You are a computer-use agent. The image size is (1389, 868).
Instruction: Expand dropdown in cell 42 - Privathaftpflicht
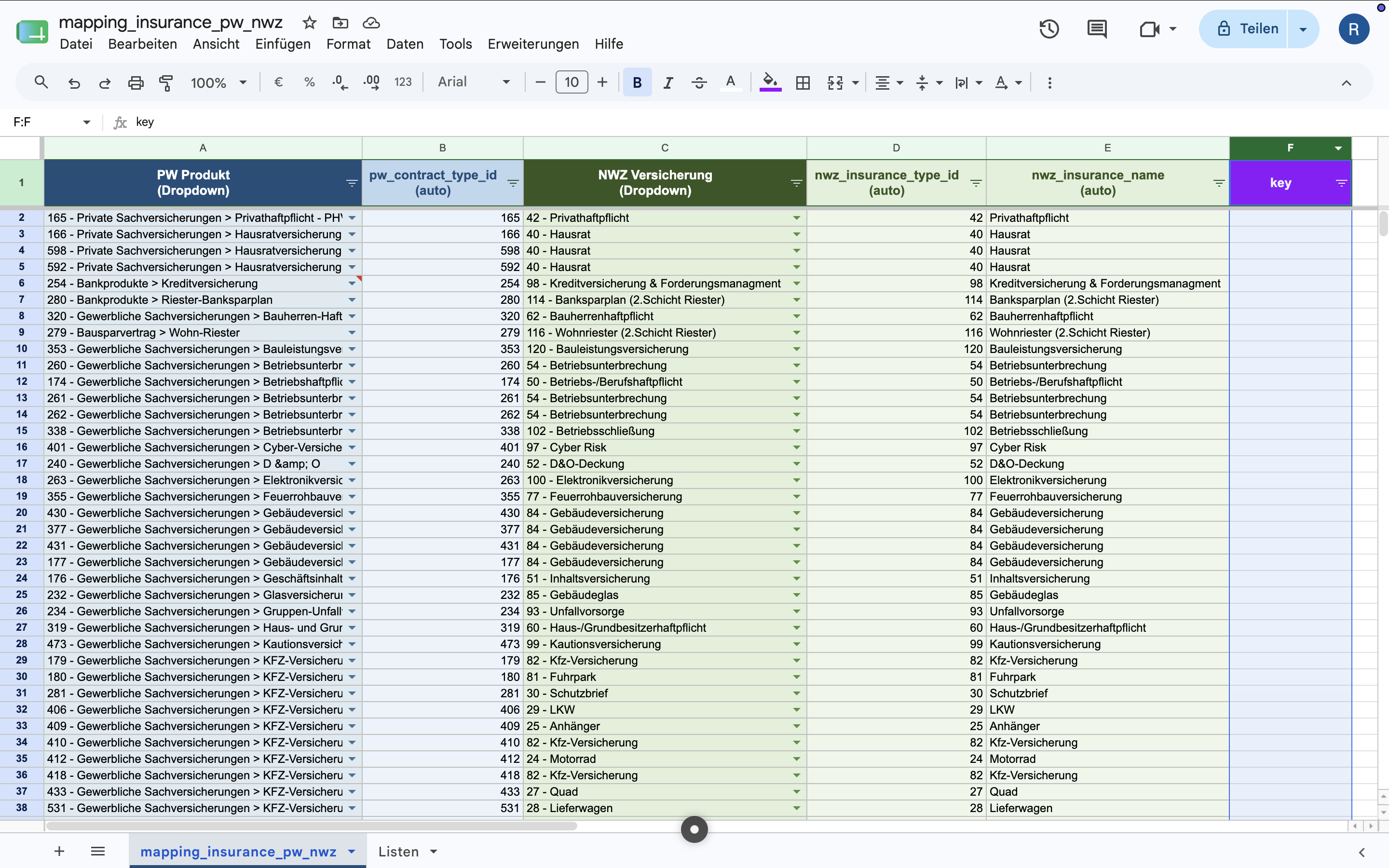pyautogui.click(x=797, y=218)
